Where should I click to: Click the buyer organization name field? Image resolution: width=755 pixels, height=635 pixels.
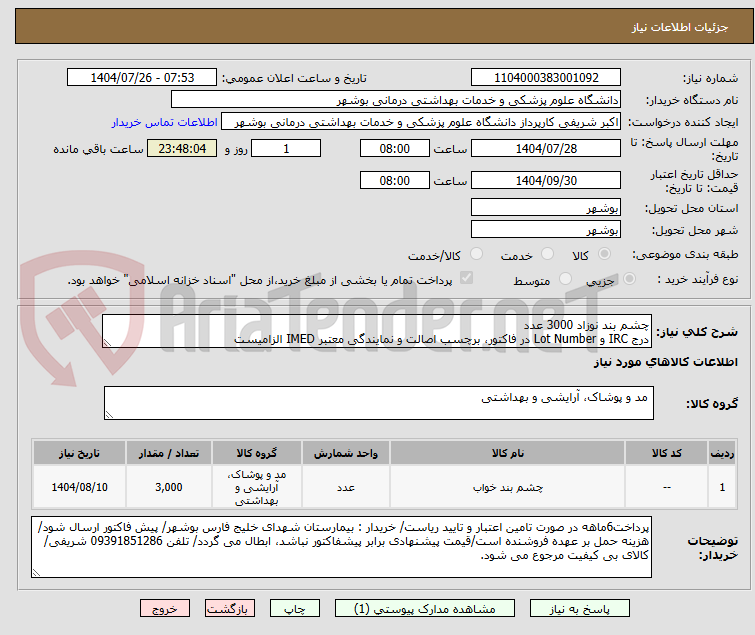(396, 100)
